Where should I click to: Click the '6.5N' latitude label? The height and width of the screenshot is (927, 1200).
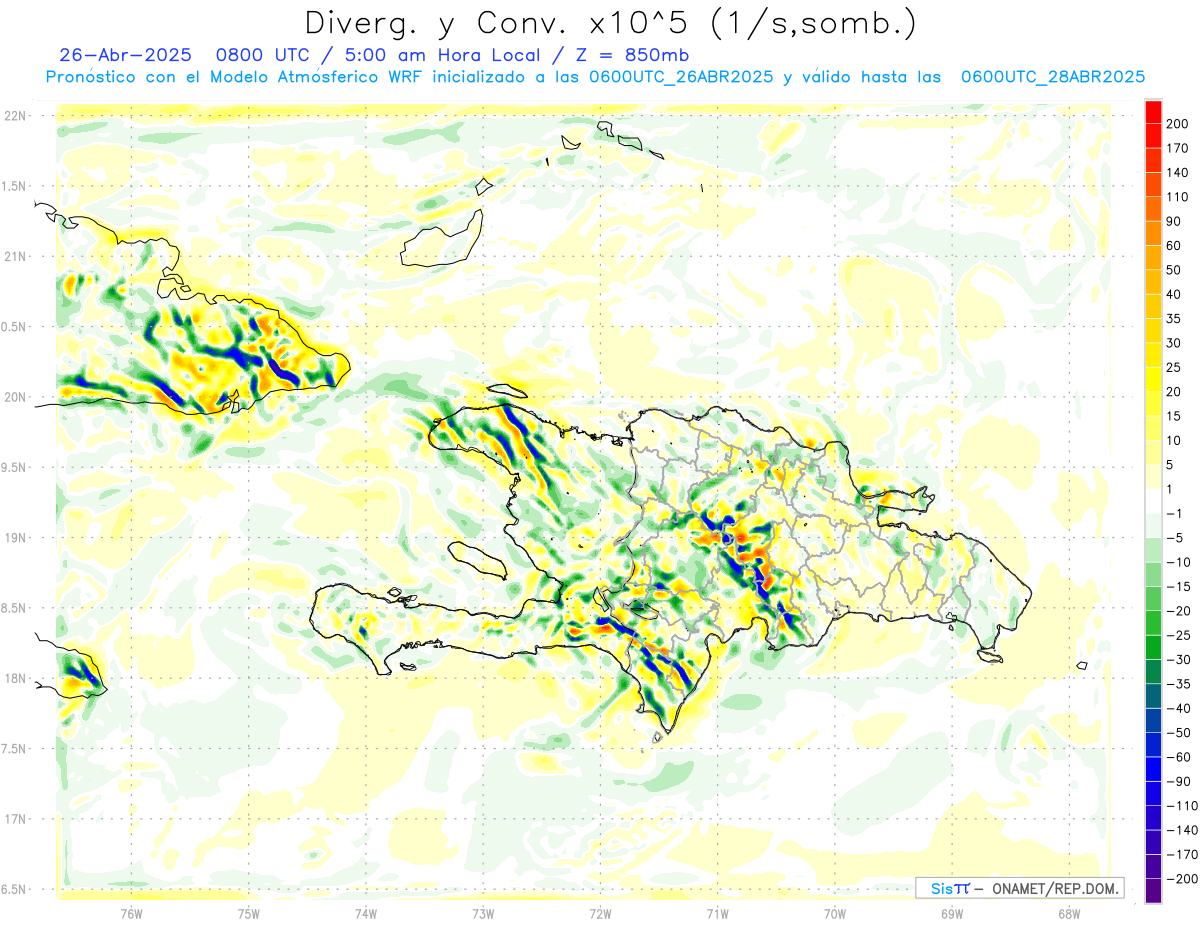[x=14, y=889]
